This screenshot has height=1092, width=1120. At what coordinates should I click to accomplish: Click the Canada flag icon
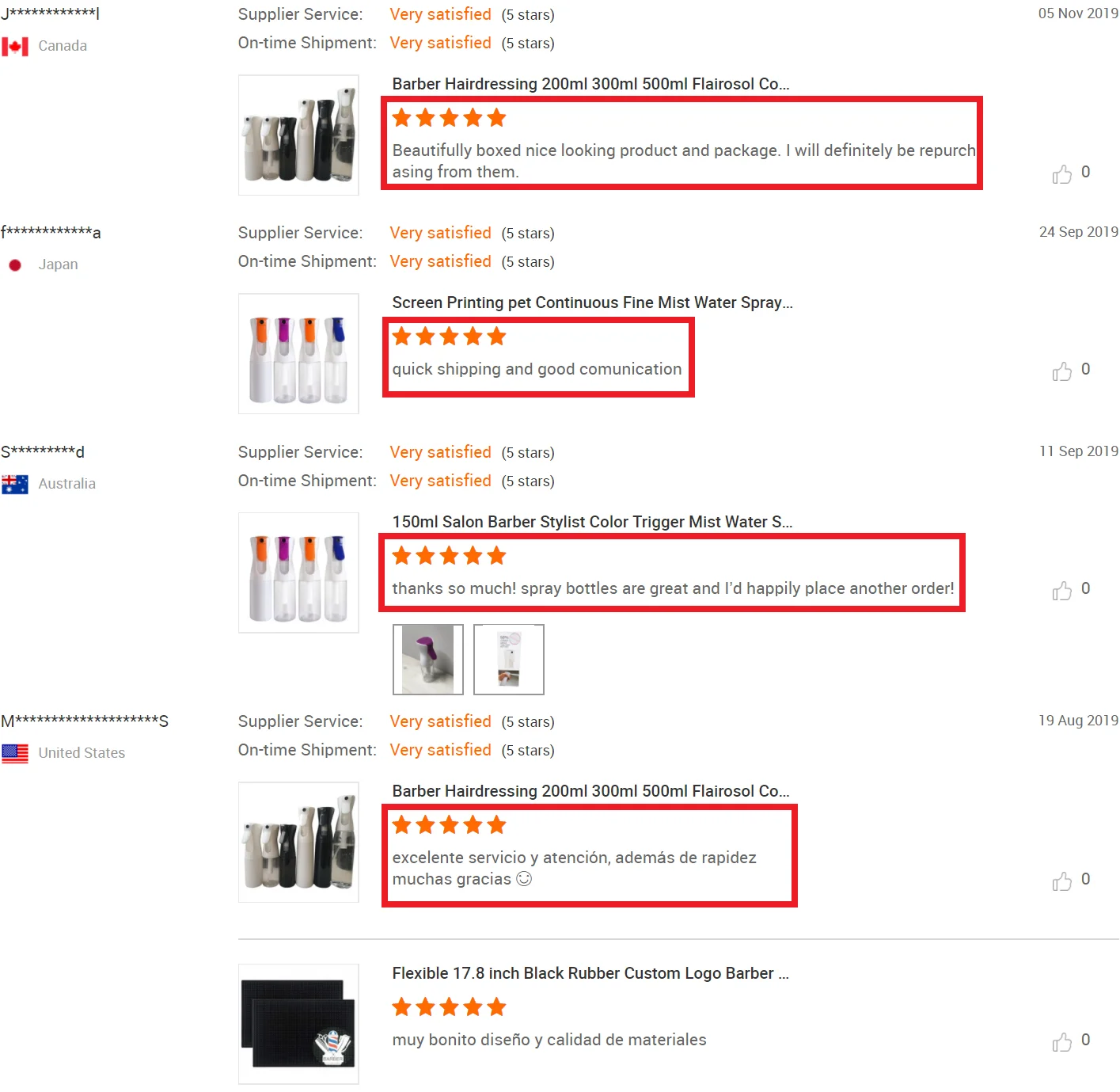tap(15, 47)
